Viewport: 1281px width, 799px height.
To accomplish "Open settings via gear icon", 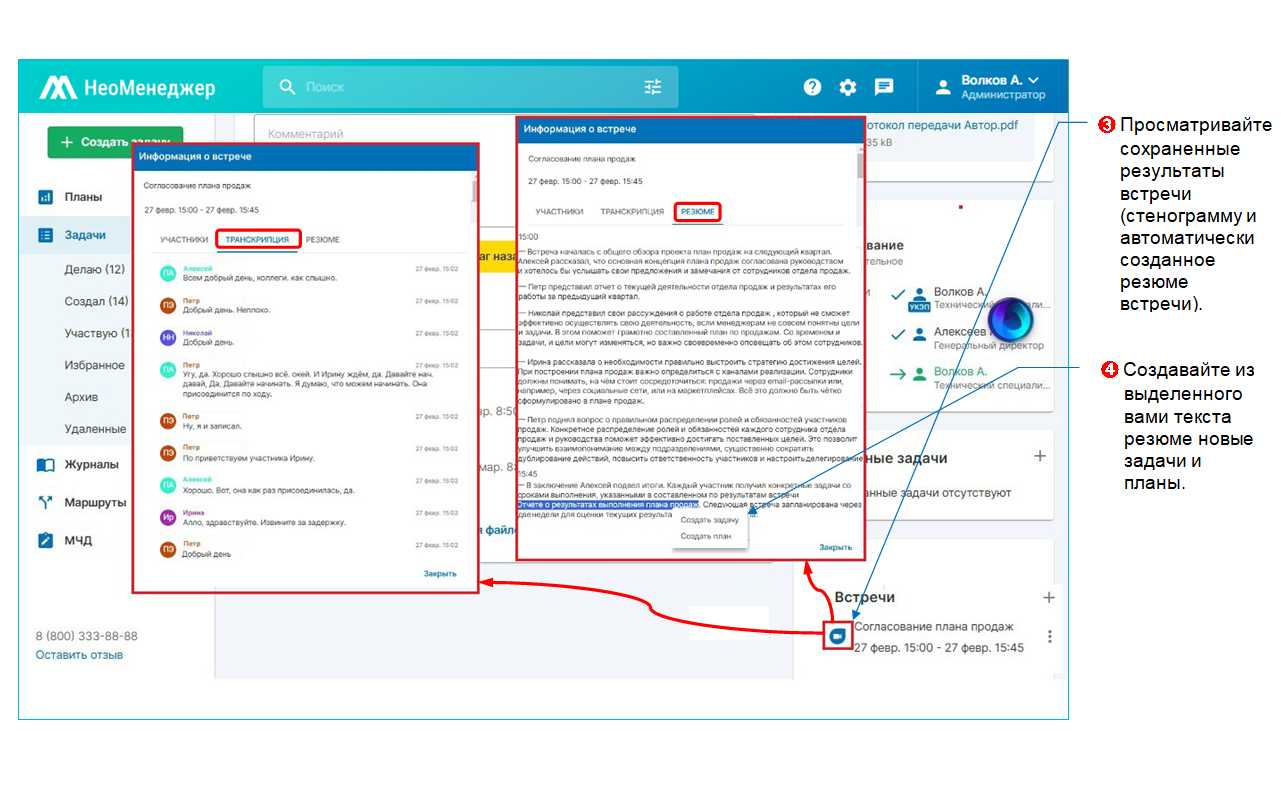I will (x=848, y=87).
